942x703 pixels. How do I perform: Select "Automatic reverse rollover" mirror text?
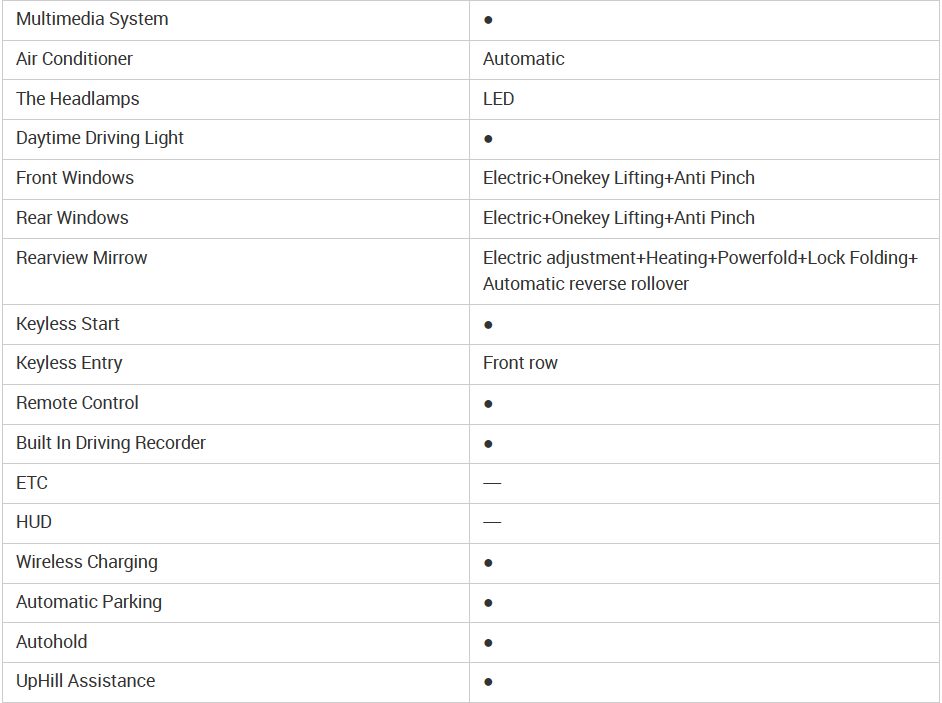pyautogui.click(x=586, y=284)
